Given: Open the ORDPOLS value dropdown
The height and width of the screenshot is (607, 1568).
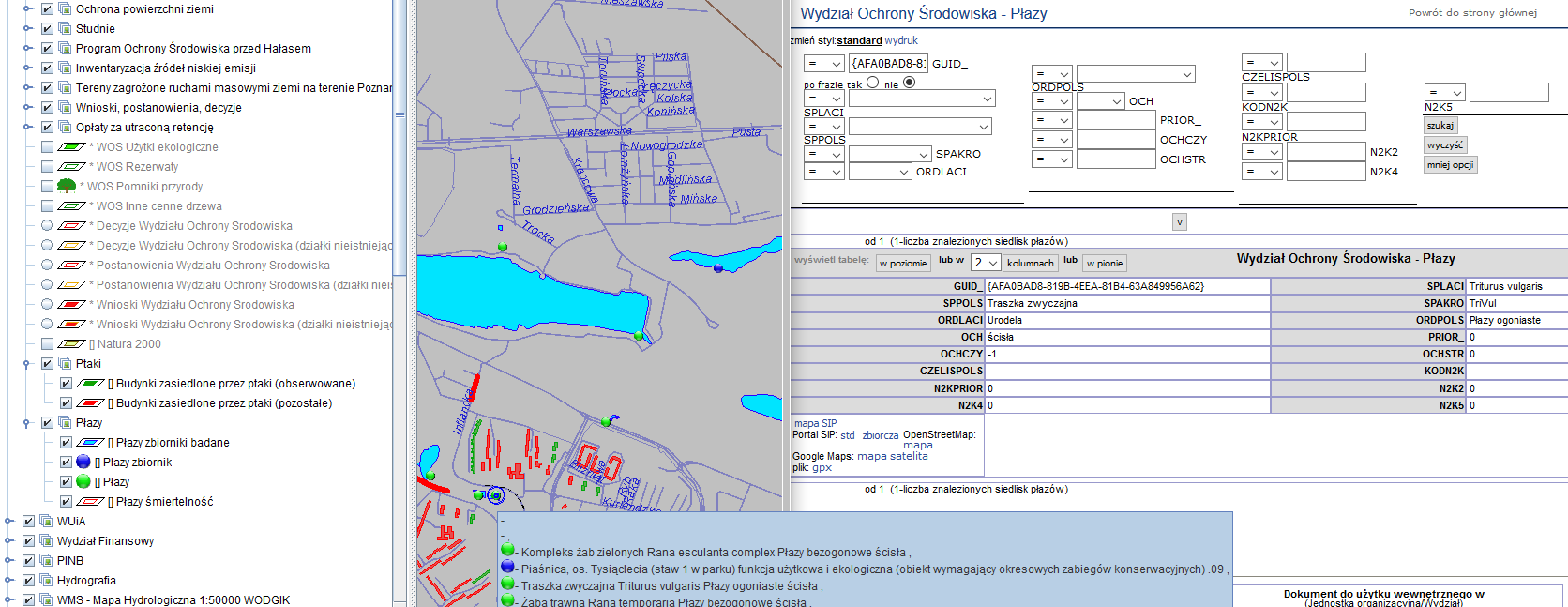Looking at the screenshot, I should click(x=1136, y=74).
